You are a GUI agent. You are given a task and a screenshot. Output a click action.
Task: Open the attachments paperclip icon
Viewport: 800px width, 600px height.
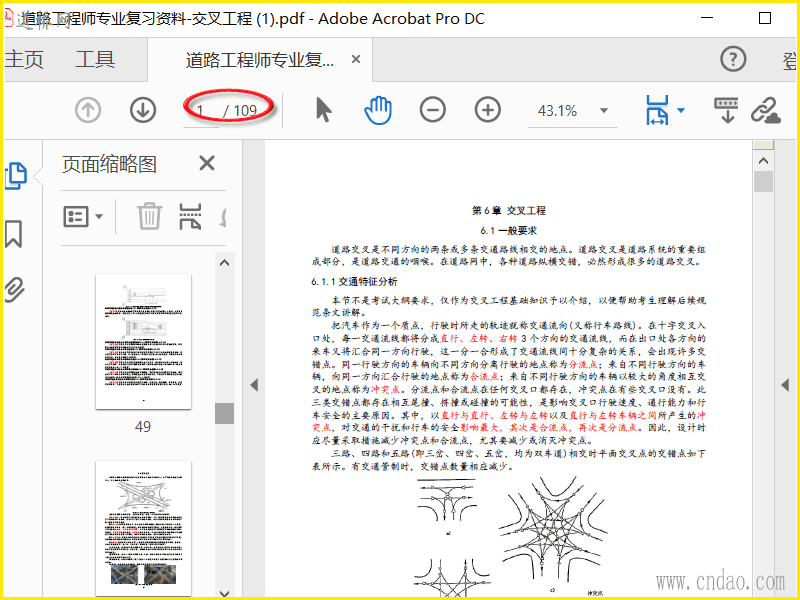click(x=15, y=289)
